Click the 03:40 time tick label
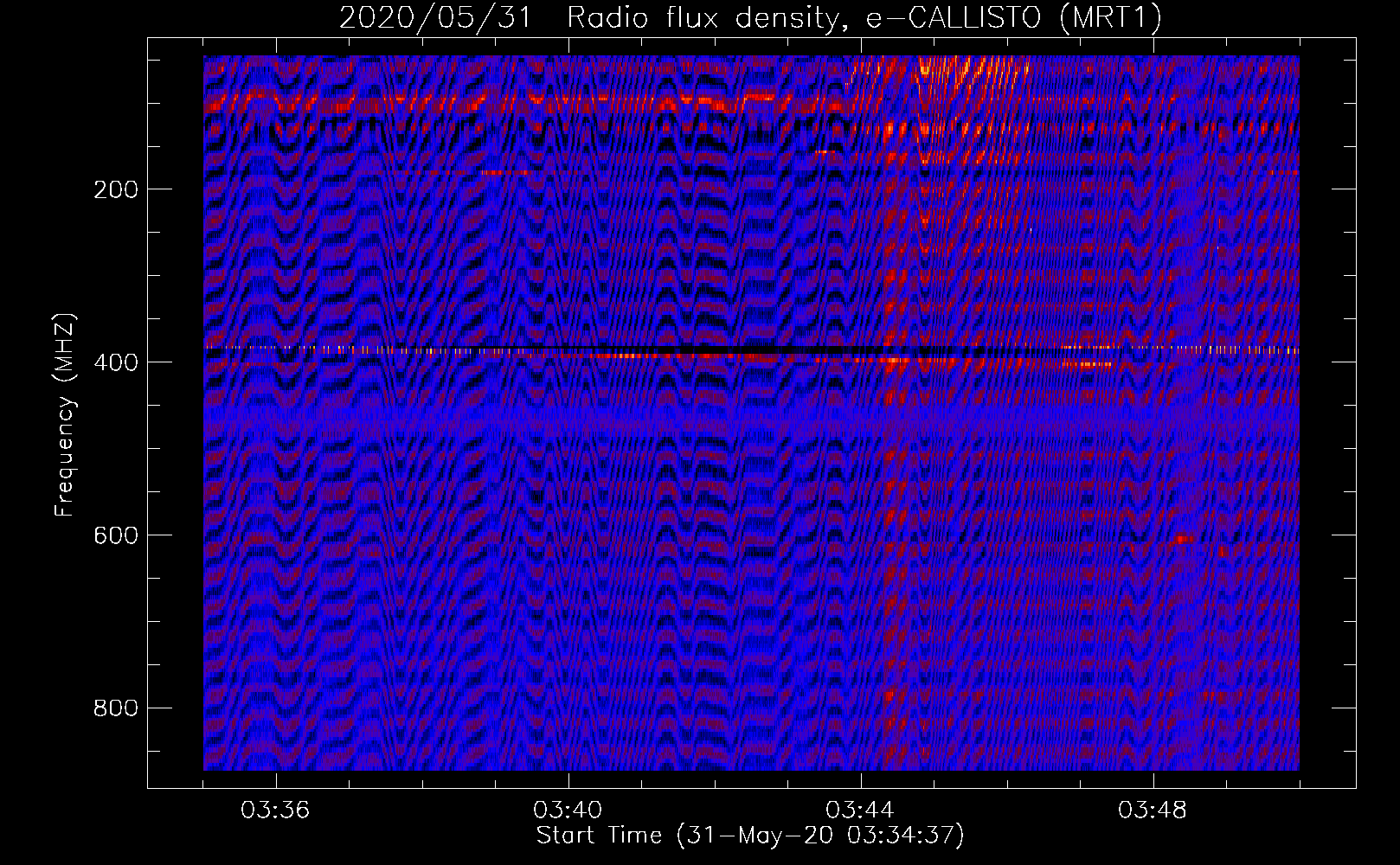The width and height of the screenshot is (1400, 865). click(x=568, y=811)
